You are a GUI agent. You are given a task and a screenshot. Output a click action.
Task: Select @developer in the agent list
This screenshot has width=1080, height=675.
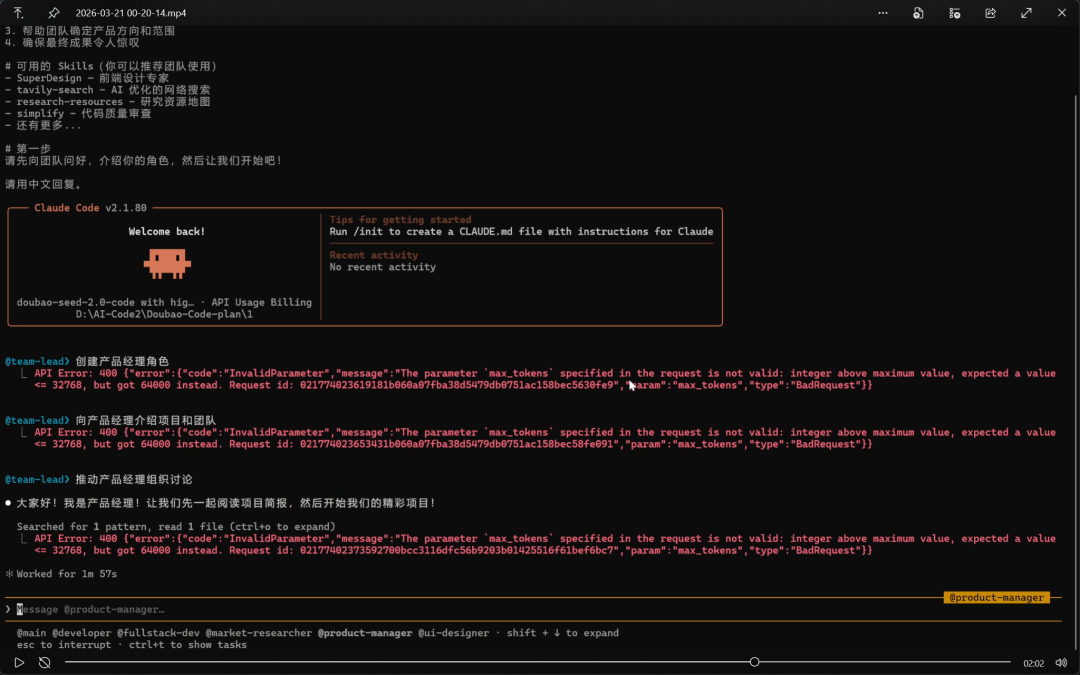[x=81, y=632]
